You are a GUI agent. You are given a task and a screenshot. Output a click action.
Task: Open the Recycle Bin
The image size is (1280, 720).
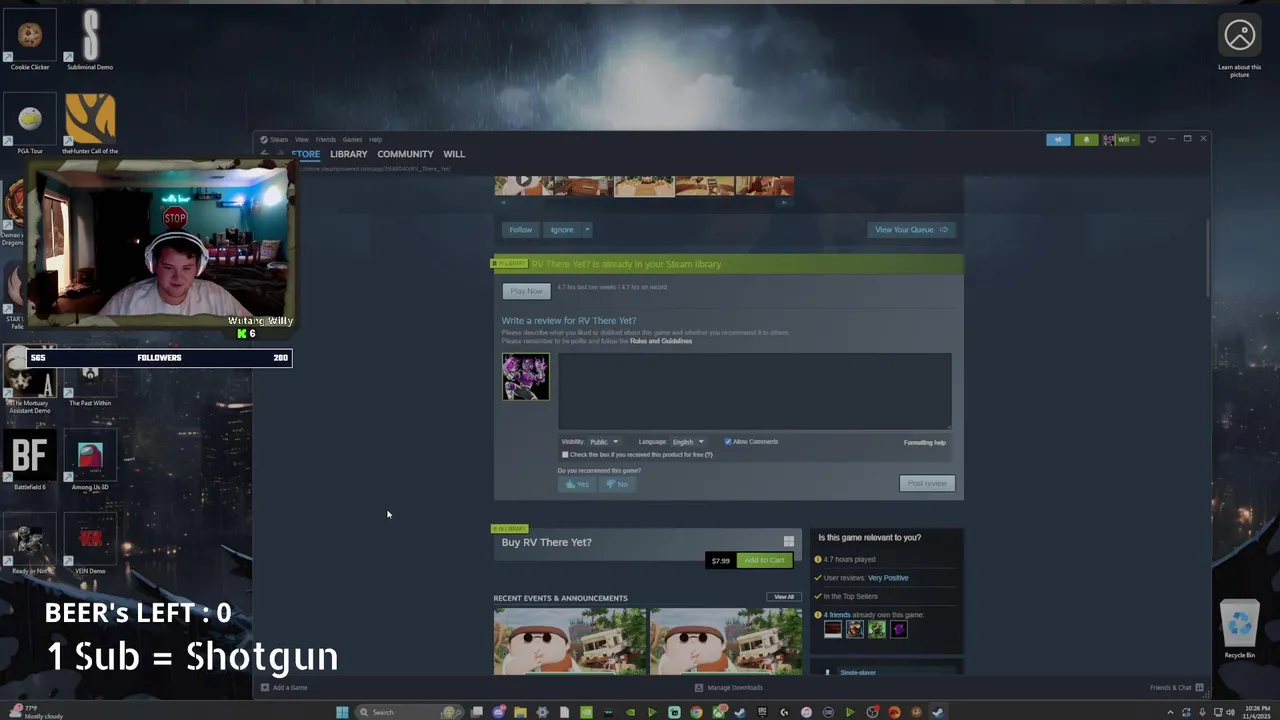pyautogui.click(x=1239, y=630)
